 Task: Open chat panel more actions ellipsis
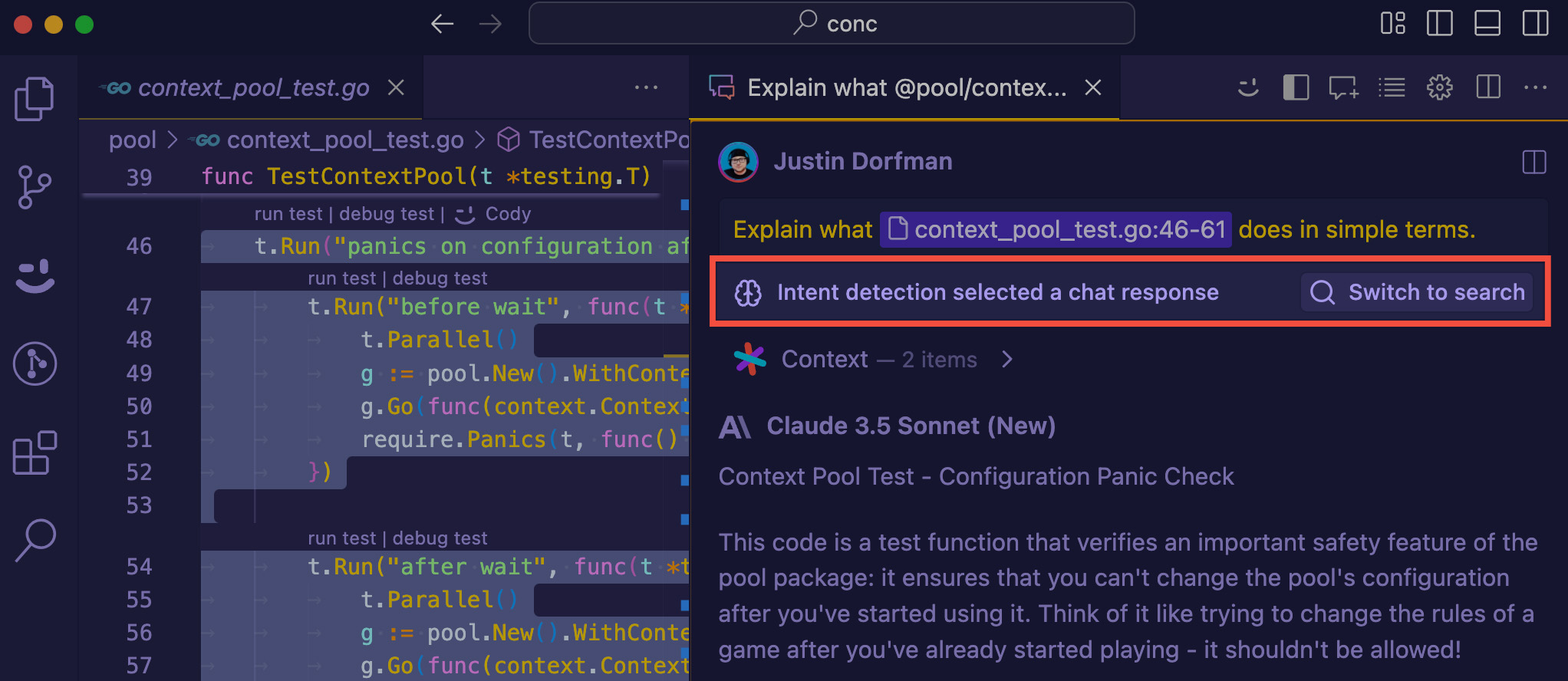coord(1535,87)
